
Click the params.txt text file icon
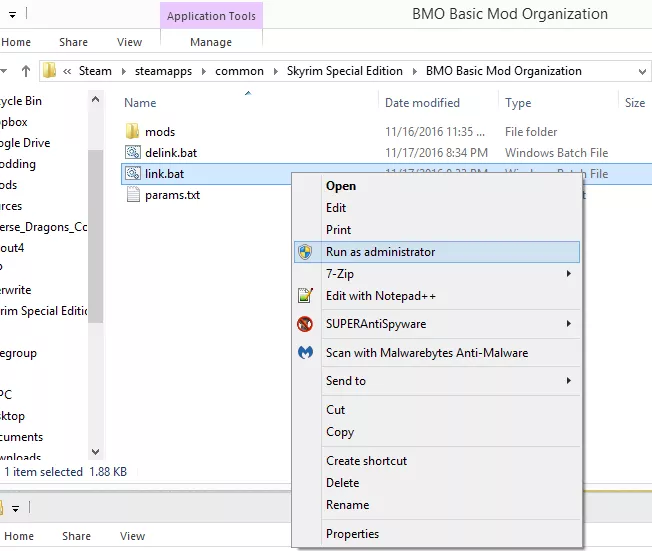[x=133, y=195]
